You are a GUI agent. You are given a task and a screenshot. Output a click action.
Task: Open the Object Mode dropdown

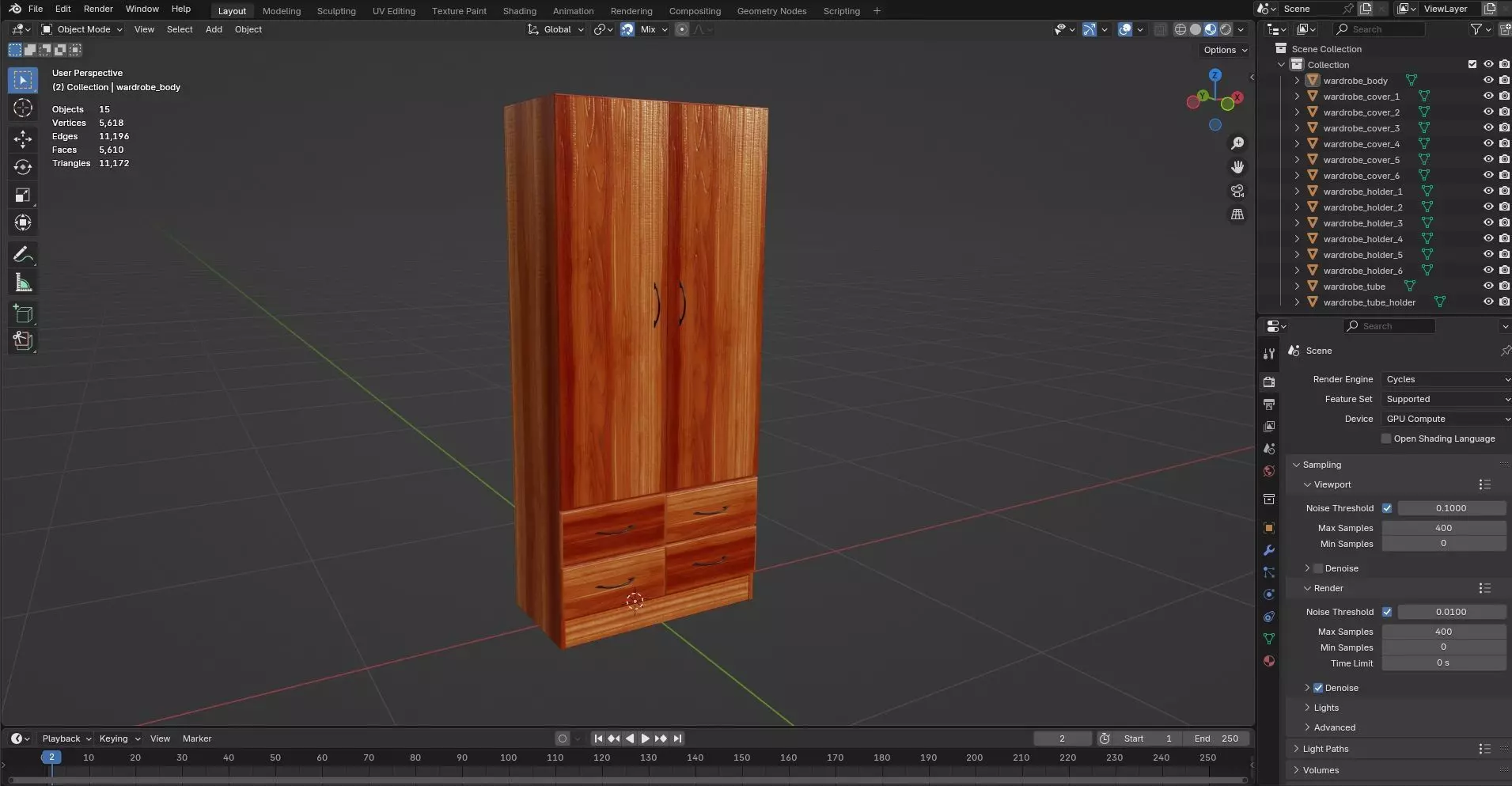tap(82, 29)
